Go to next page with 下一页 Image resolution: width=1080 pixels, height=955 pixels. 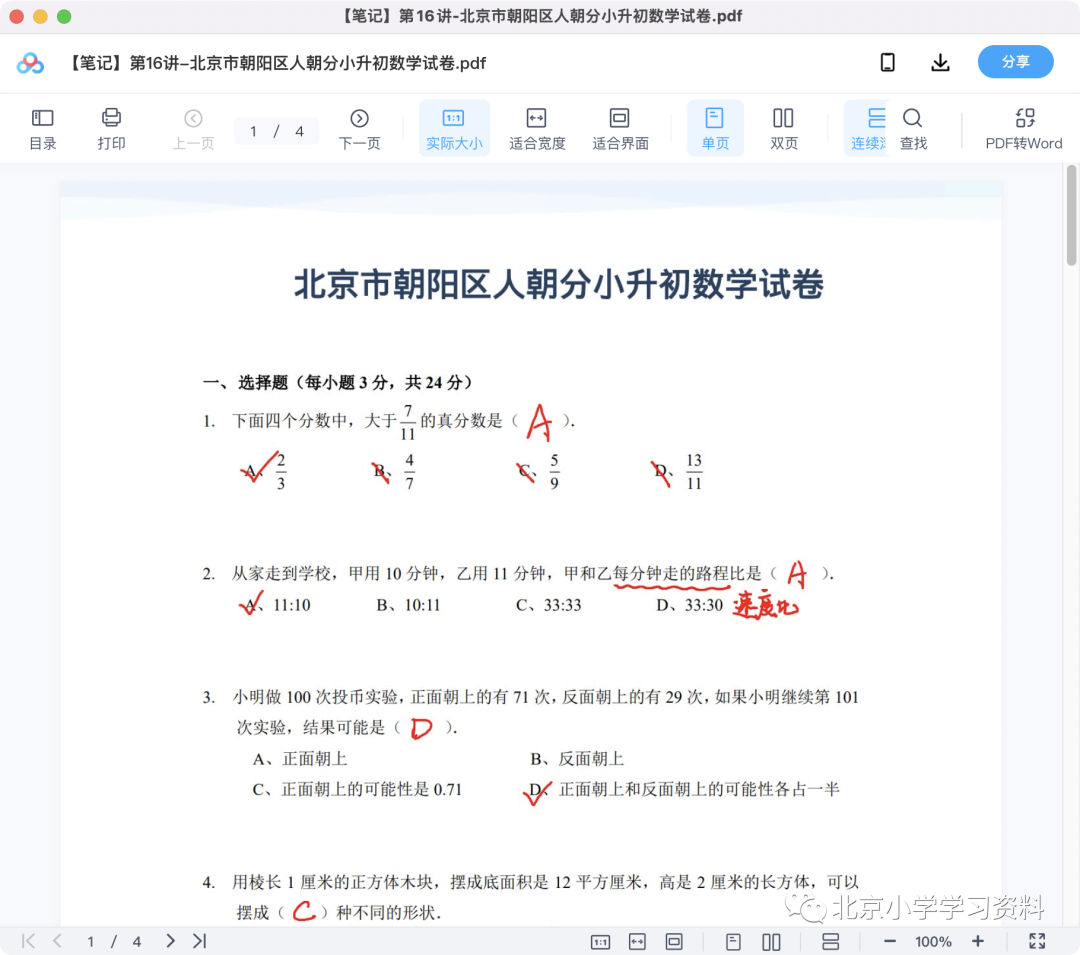359,129
